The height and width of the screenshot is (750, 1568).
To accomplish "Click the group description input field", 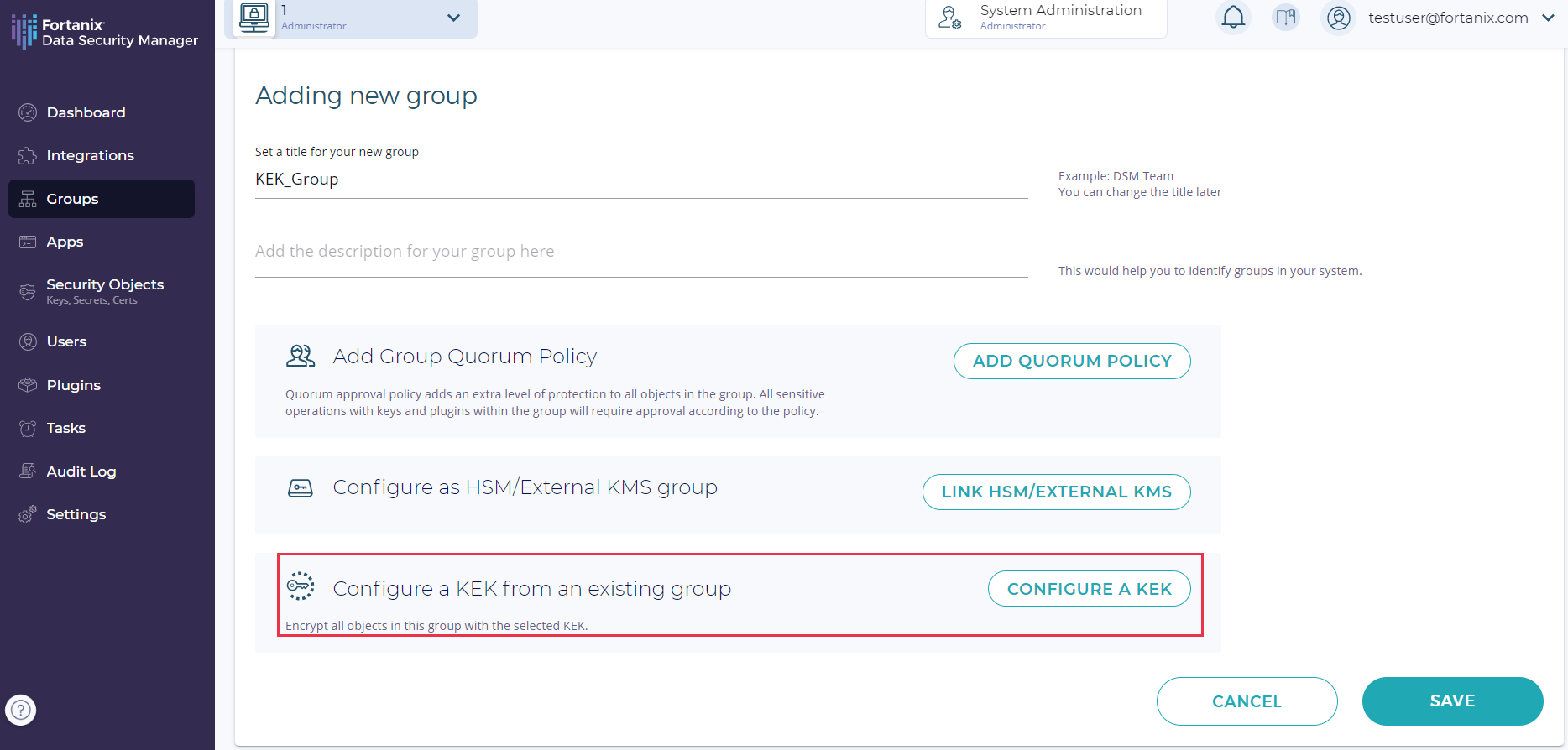I will pos(641,252).
